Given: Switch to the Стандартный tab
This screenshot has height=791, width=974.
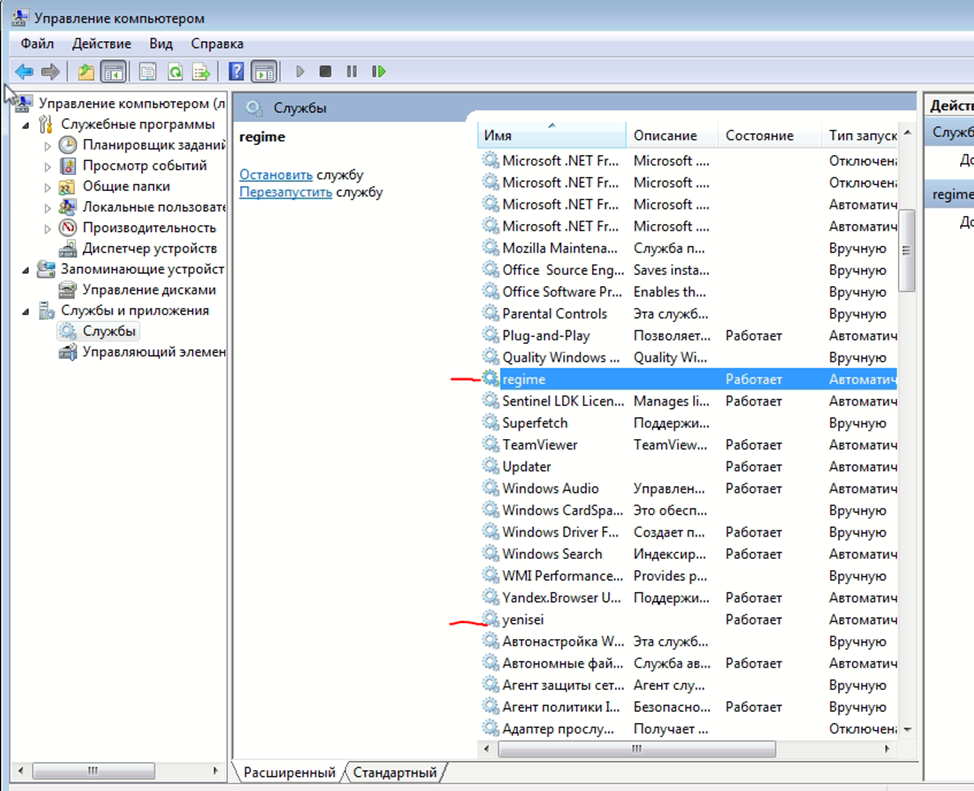Looking at the screenshot, I should tap(395, 772).
